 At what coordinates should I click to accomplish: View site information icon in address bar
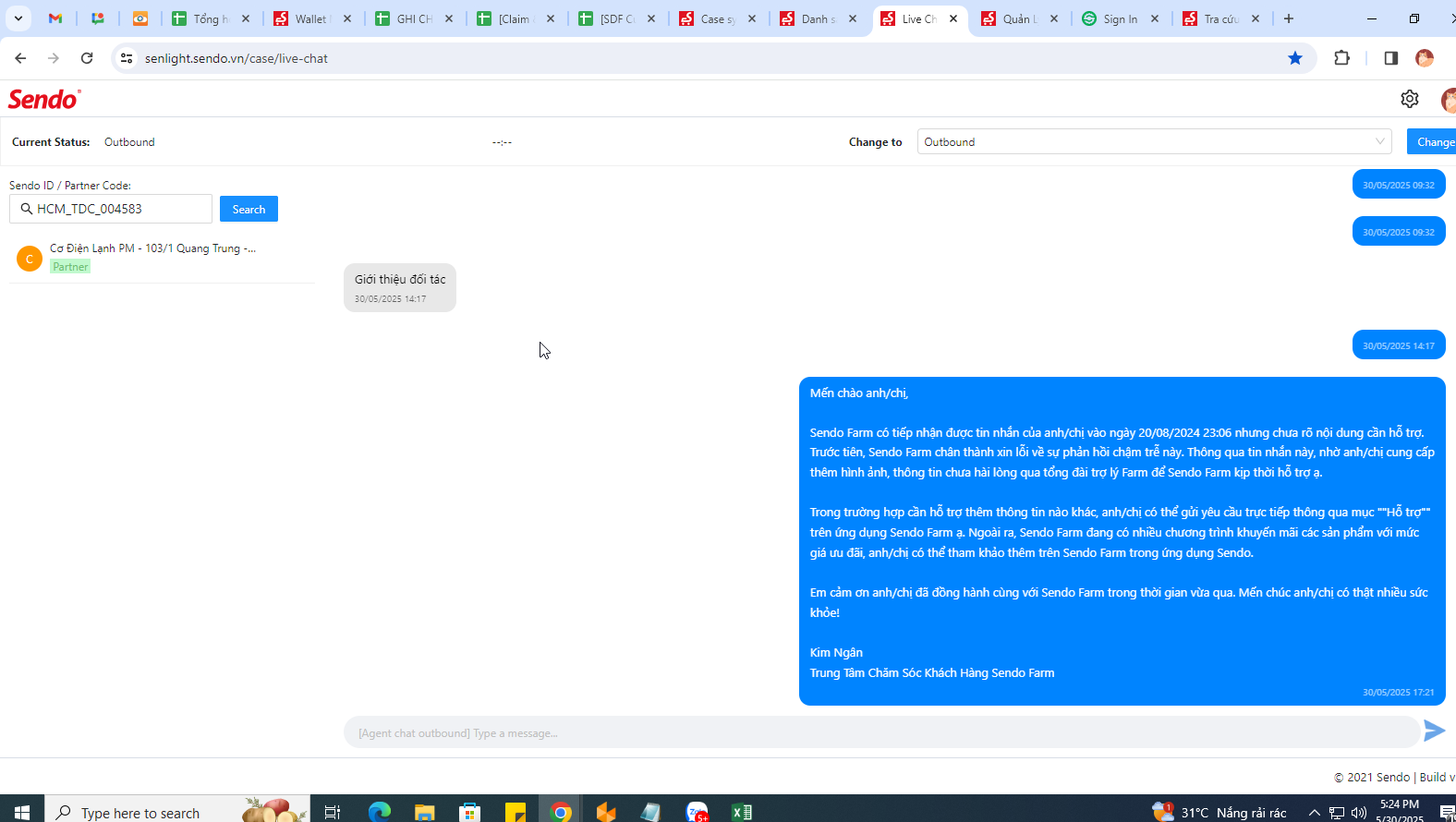127,58
